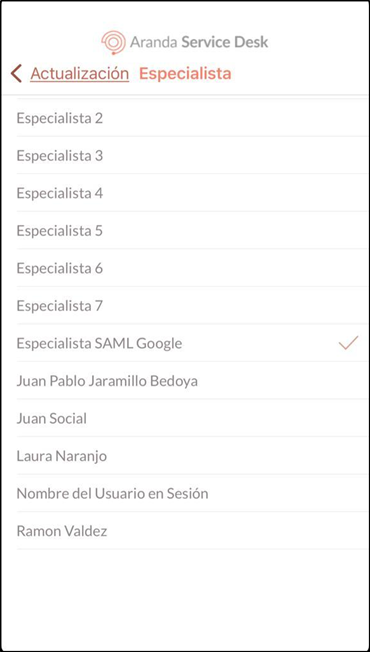Select Nombre del Usuario en Sesión

pyautogui.click(x=192, y=493)
